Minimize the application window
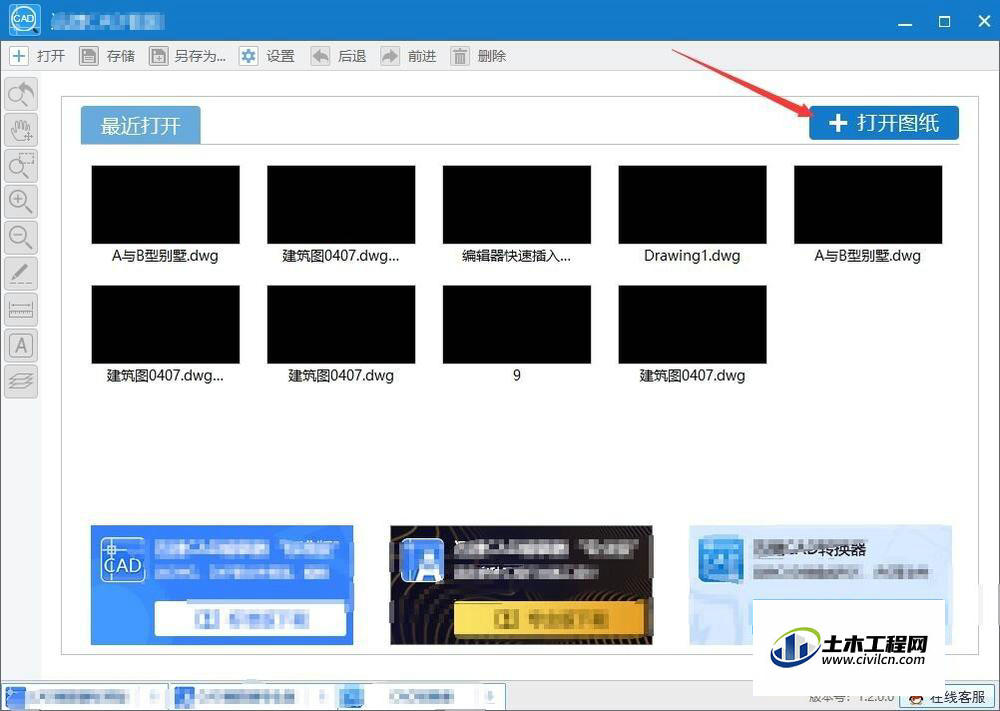 (x=905, y=22)
